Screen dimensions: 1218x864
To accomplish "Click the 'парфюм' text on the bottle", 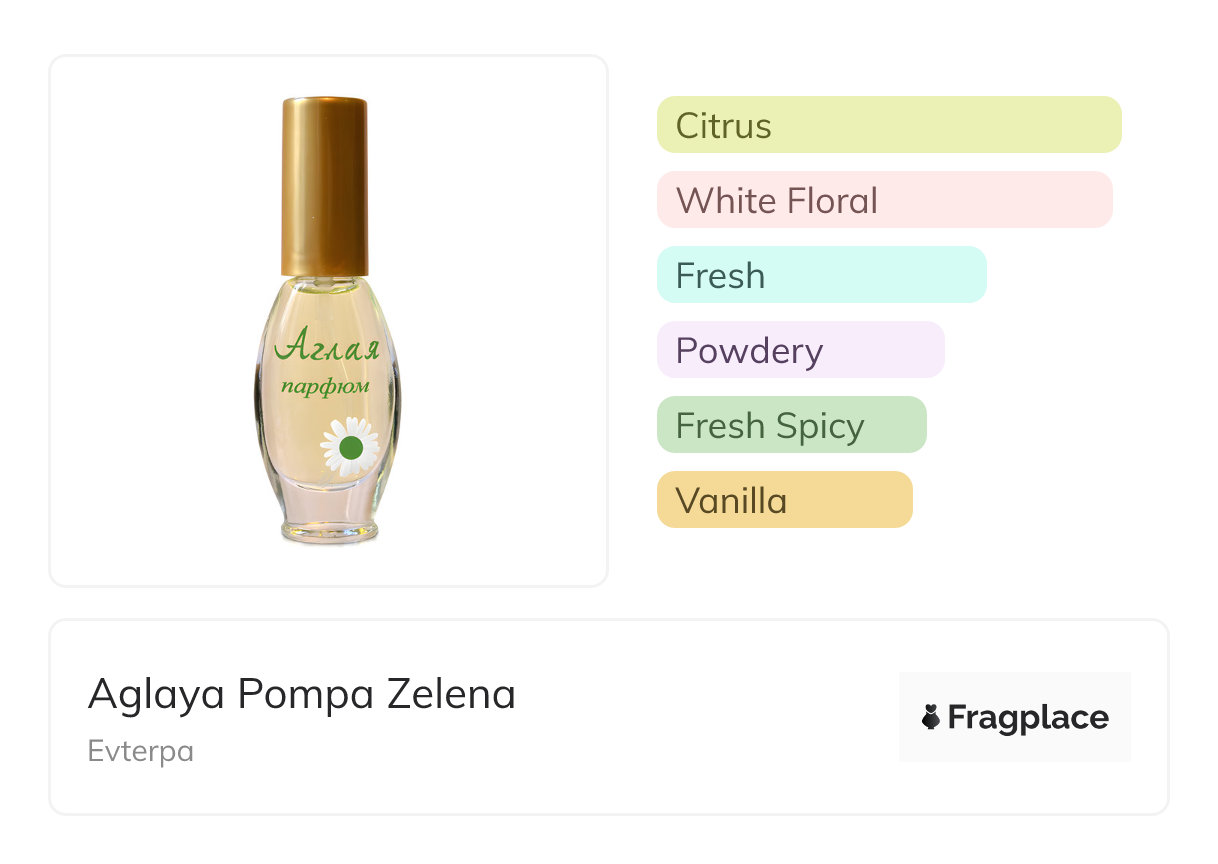I will coord(325,385).
